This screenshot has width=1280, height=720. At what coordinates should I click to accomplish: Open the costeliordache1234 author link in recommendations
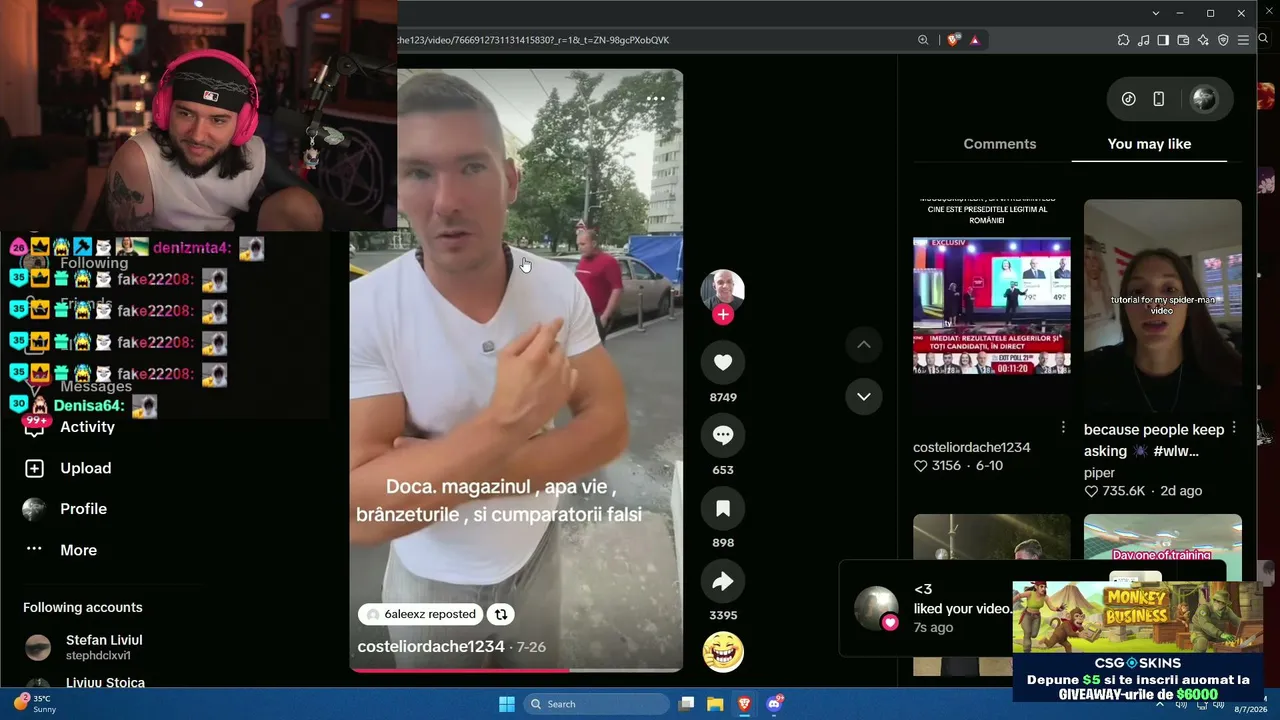pos(972,447)
